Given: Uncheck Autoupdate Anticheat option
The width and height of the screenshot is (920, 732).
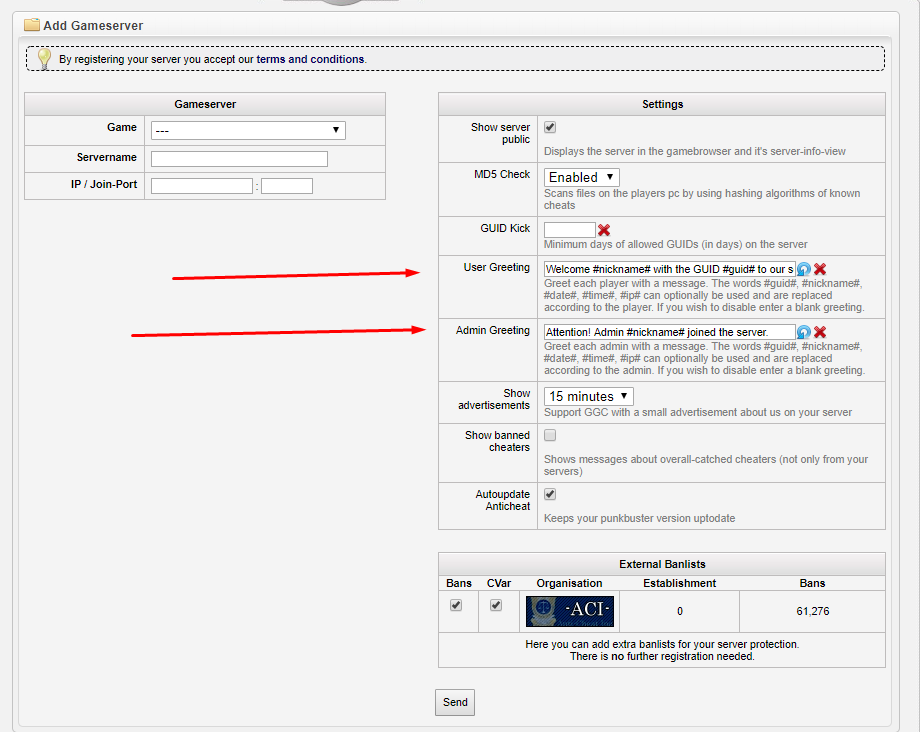Looking at the screenshot, I should coord(550,494).
